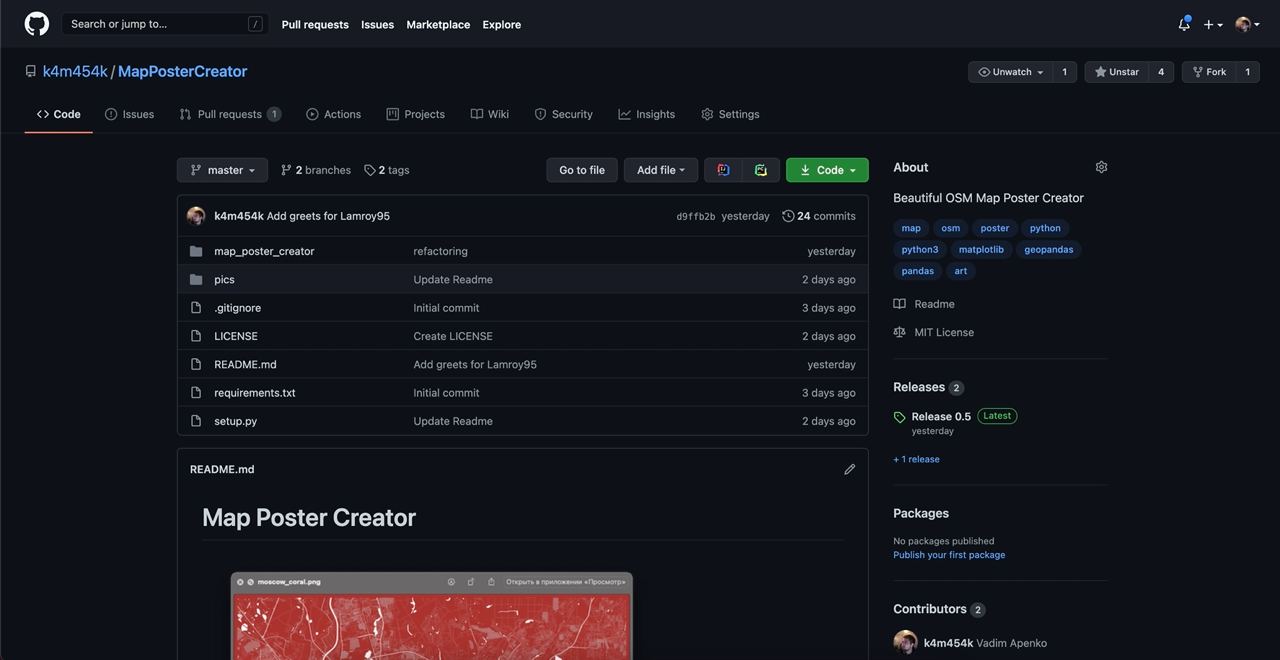Click the Unstar button
The height and width of the screenshot is (660, 1280).
click(x=1116, y=72)
